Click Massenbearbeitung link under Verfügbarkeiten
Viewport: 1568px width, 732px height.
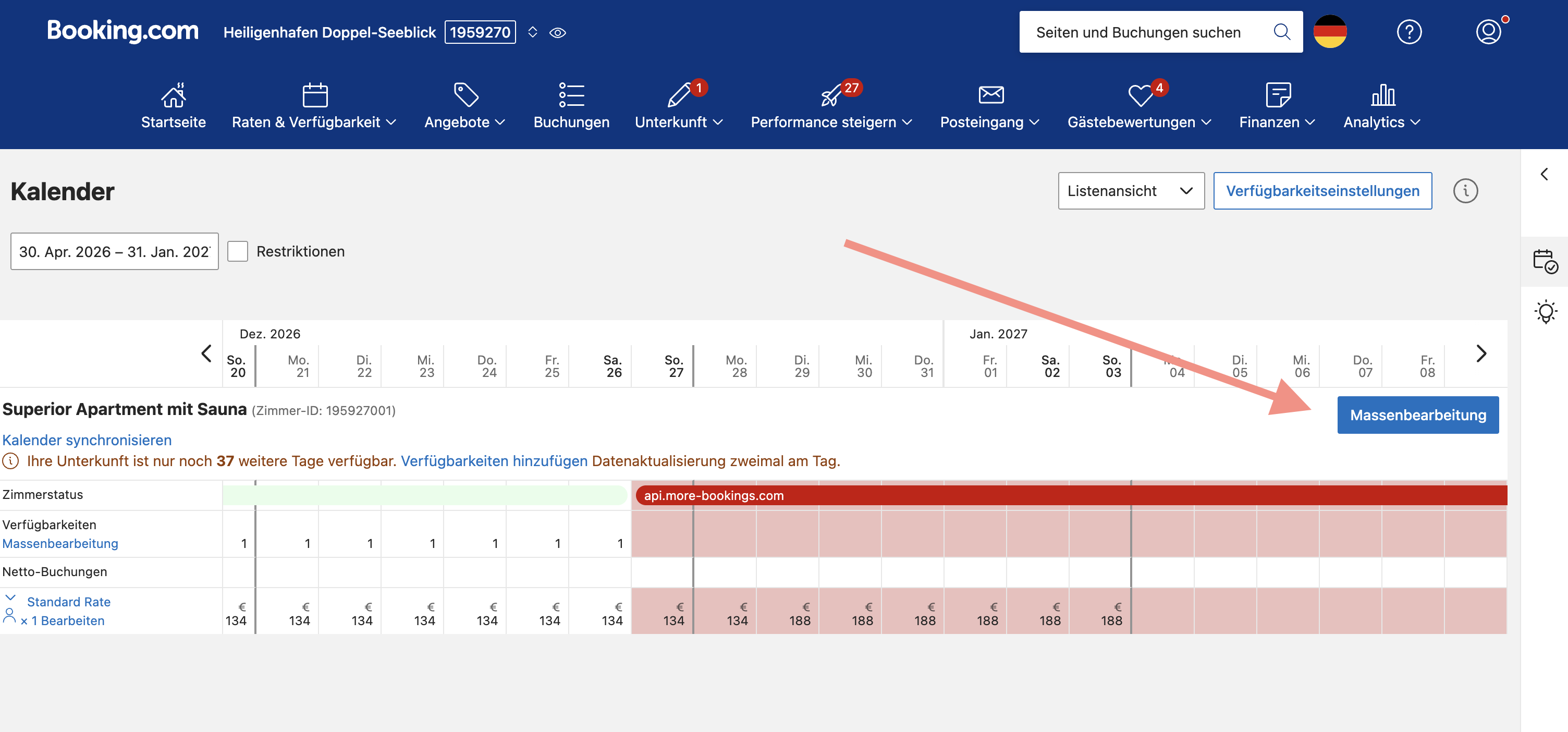point(60,543)
